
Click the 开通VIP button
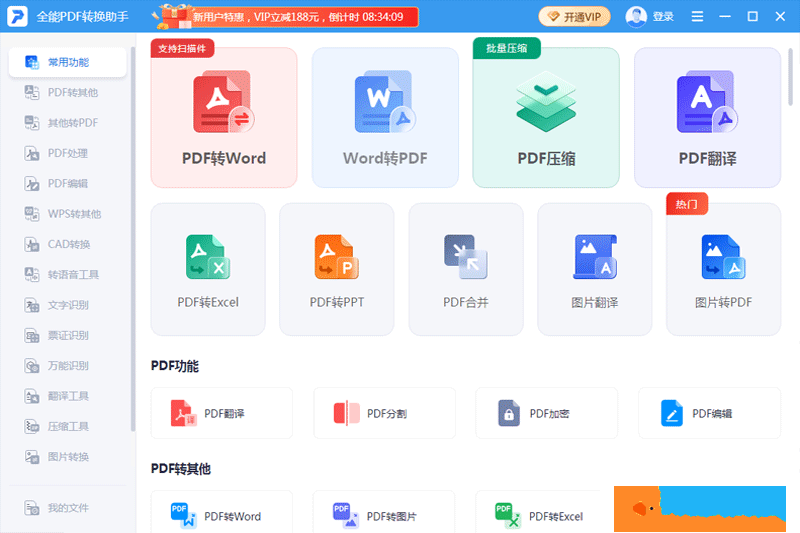(x=574, y=17)
